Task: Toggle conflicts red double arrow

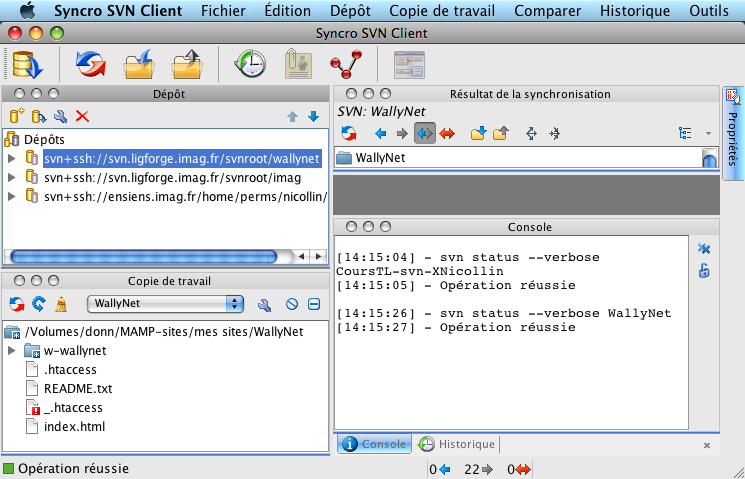Action: 447,134
